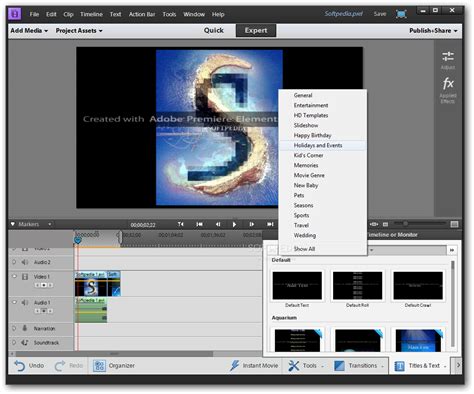The image size is (474, 394).
Task: Click the titles panel vertical scrollbar
Action: click(452, 305)
